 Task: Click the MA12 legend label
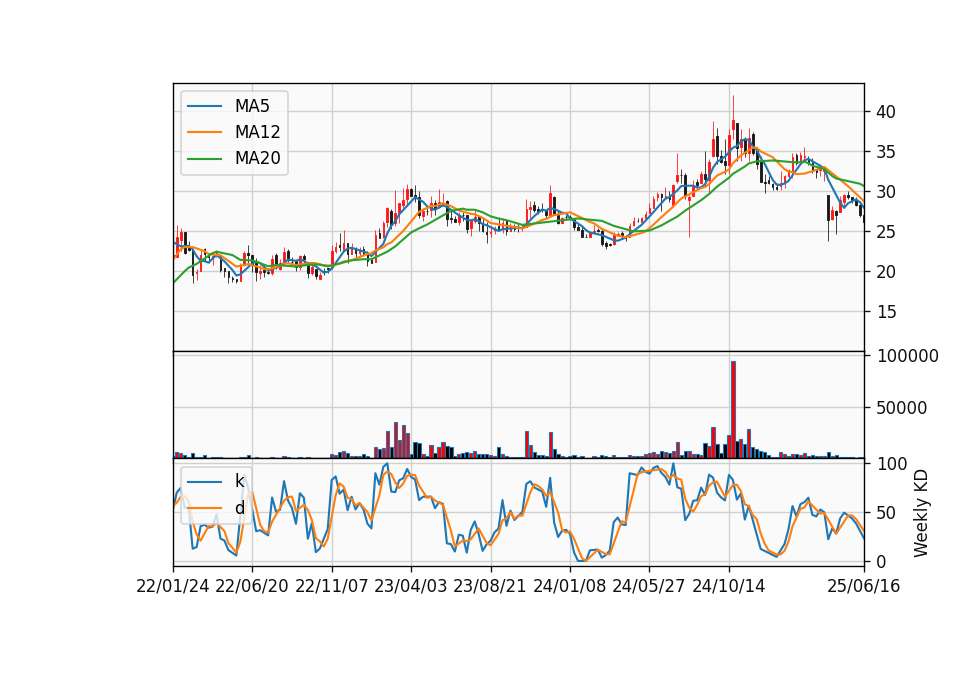[257, 132]
